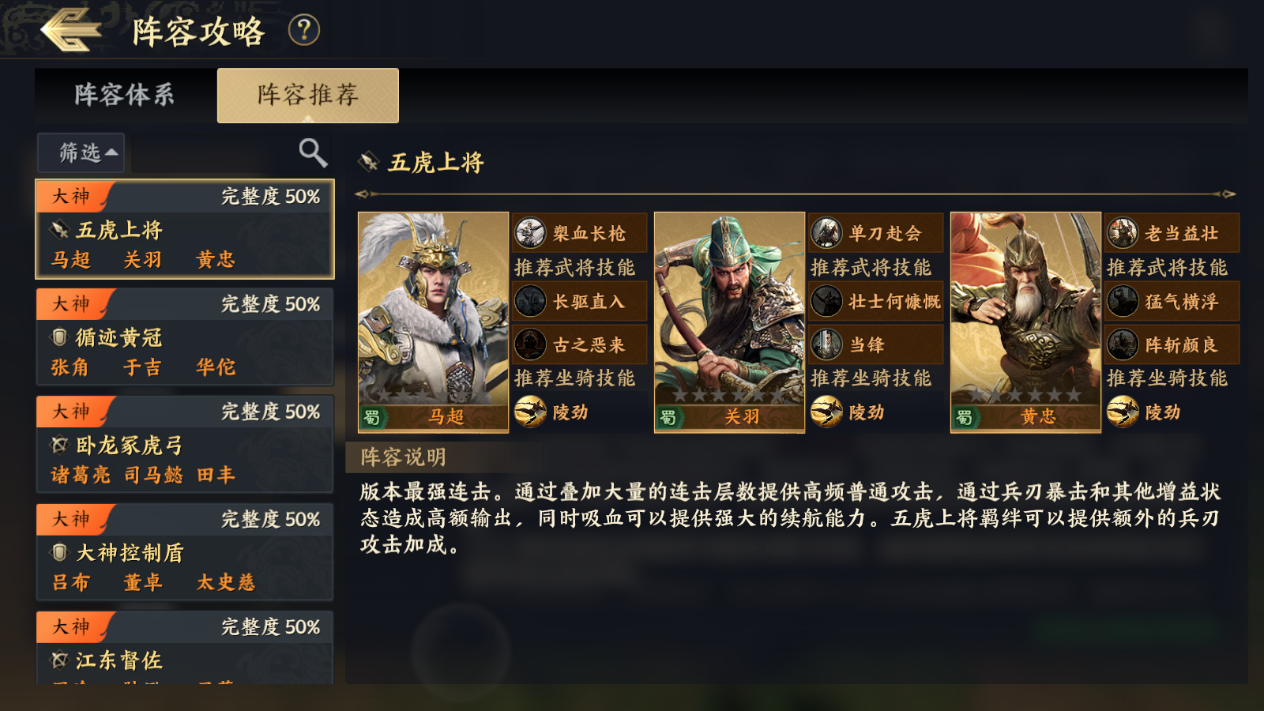The height and width of the screenshot is (711, 1264).
Task: Select the 槊血长枪 skill icon
Action: point(530,233)
